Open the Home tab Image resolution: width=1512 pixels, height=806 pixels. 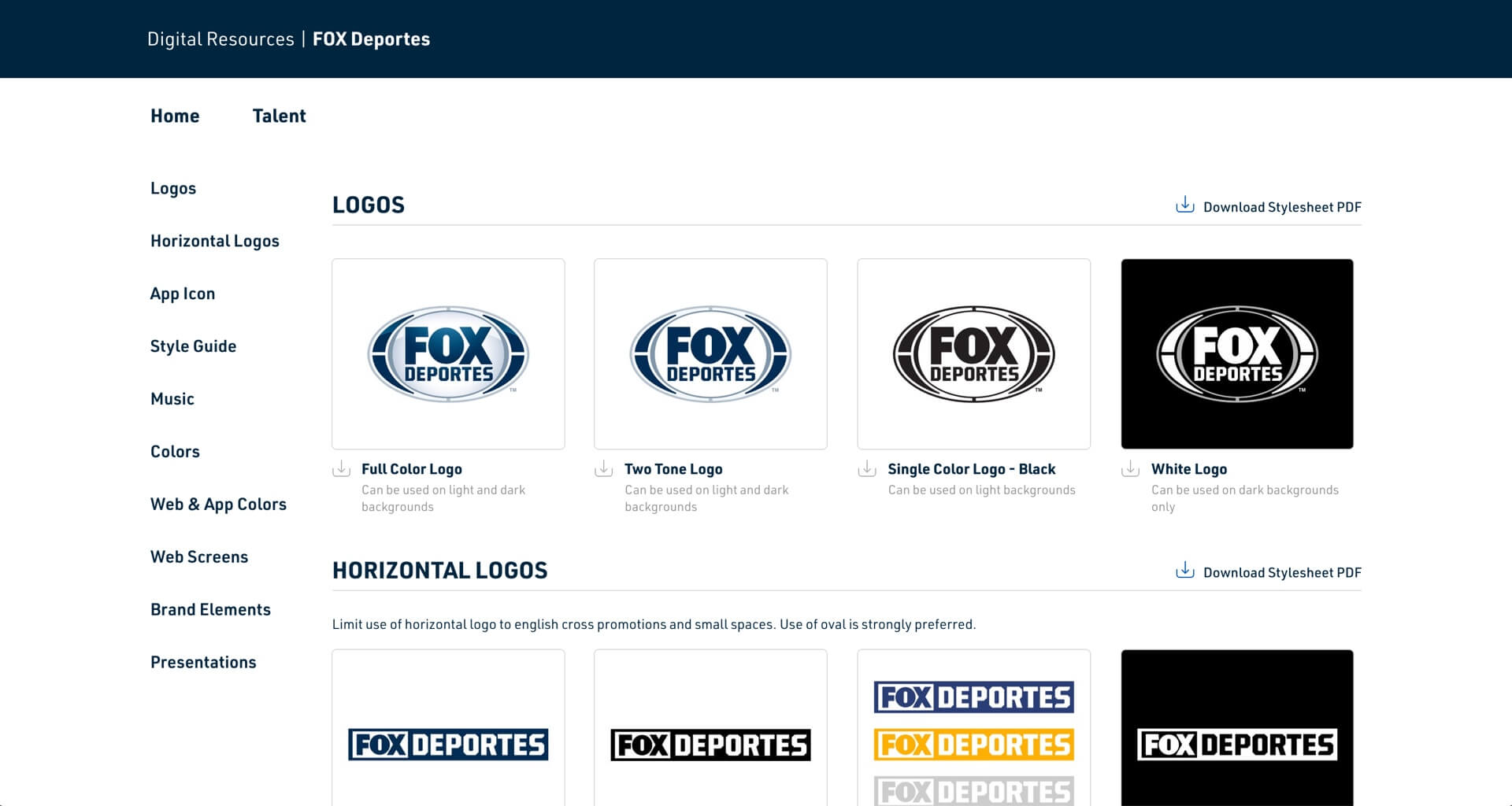175,116
